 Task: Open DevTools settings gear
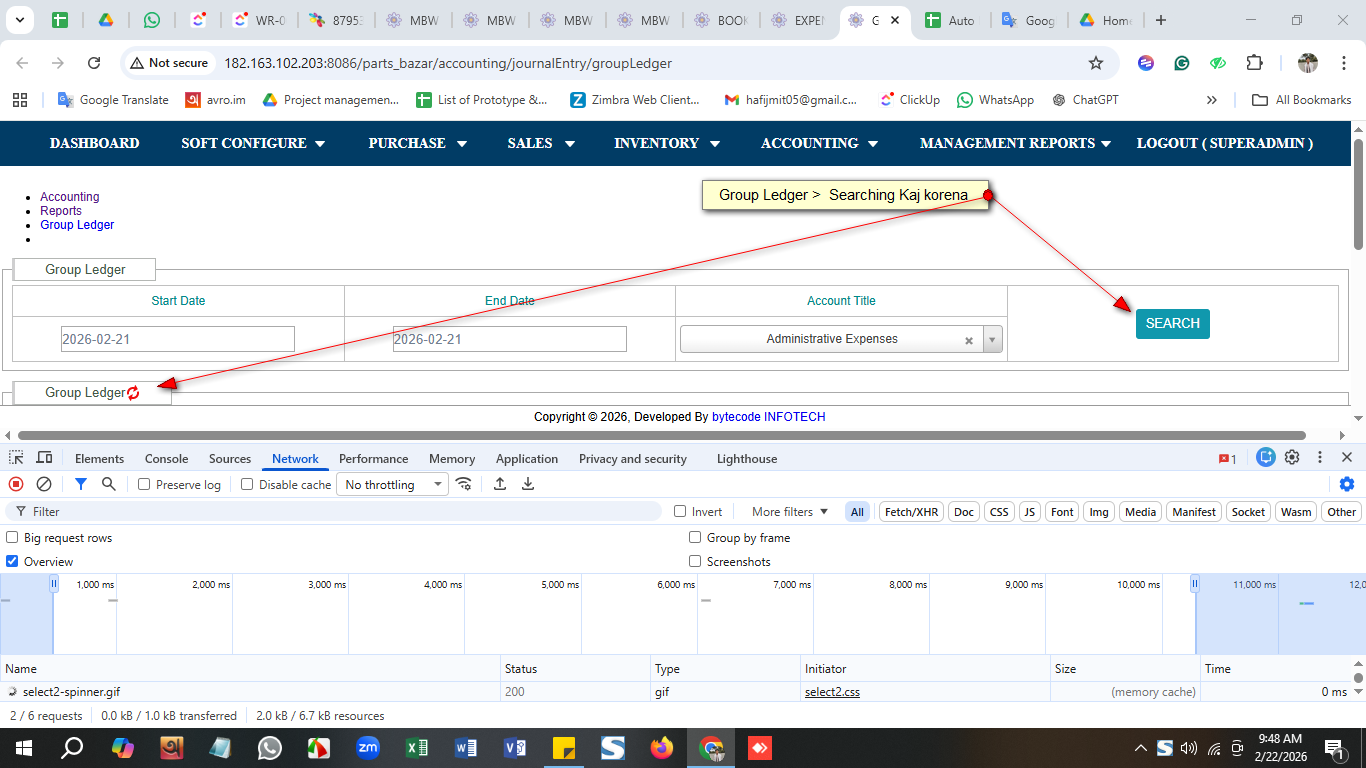(x=1292, y=458)
